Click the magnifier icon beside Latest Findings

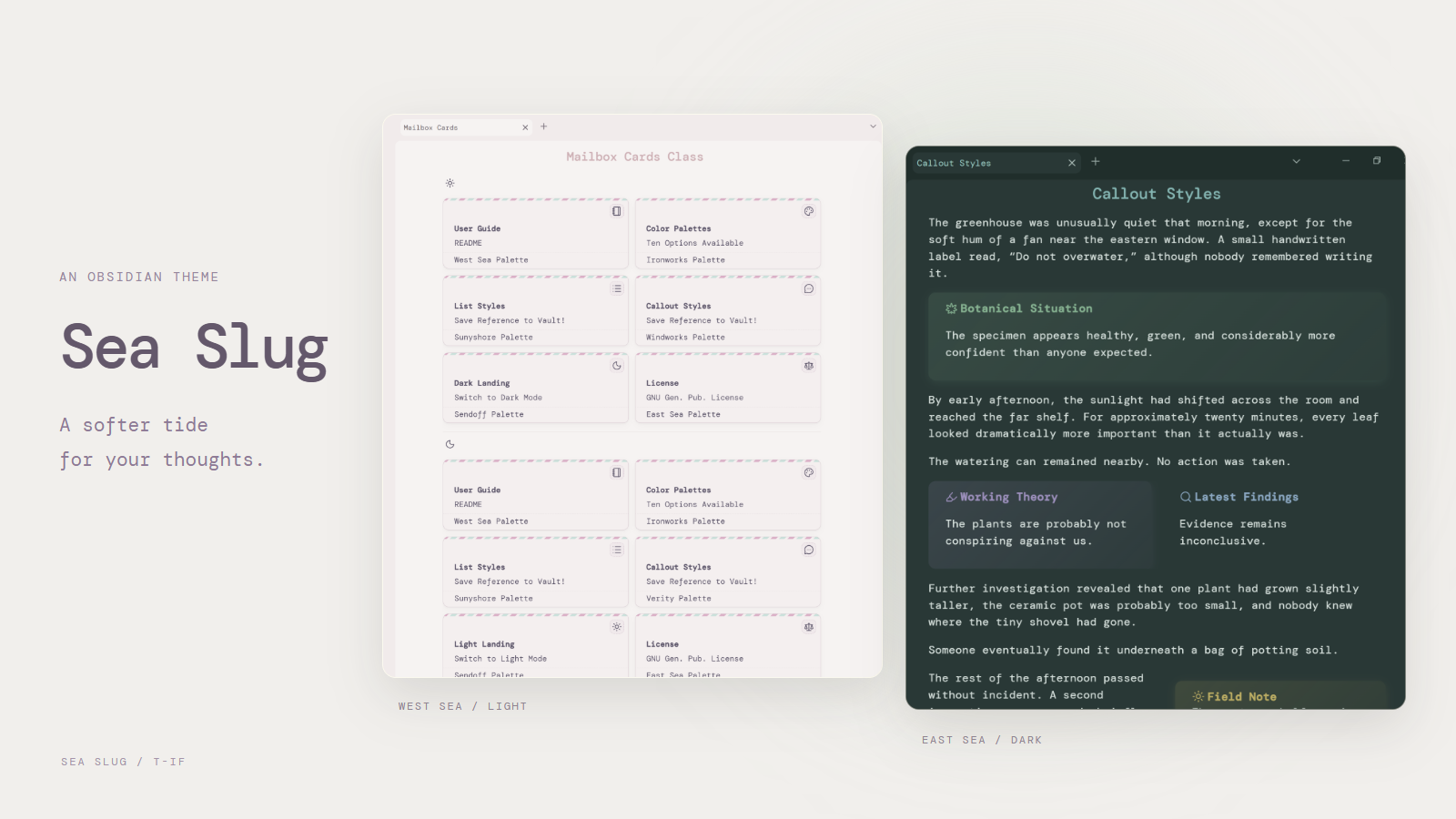tap(1186, 497)
